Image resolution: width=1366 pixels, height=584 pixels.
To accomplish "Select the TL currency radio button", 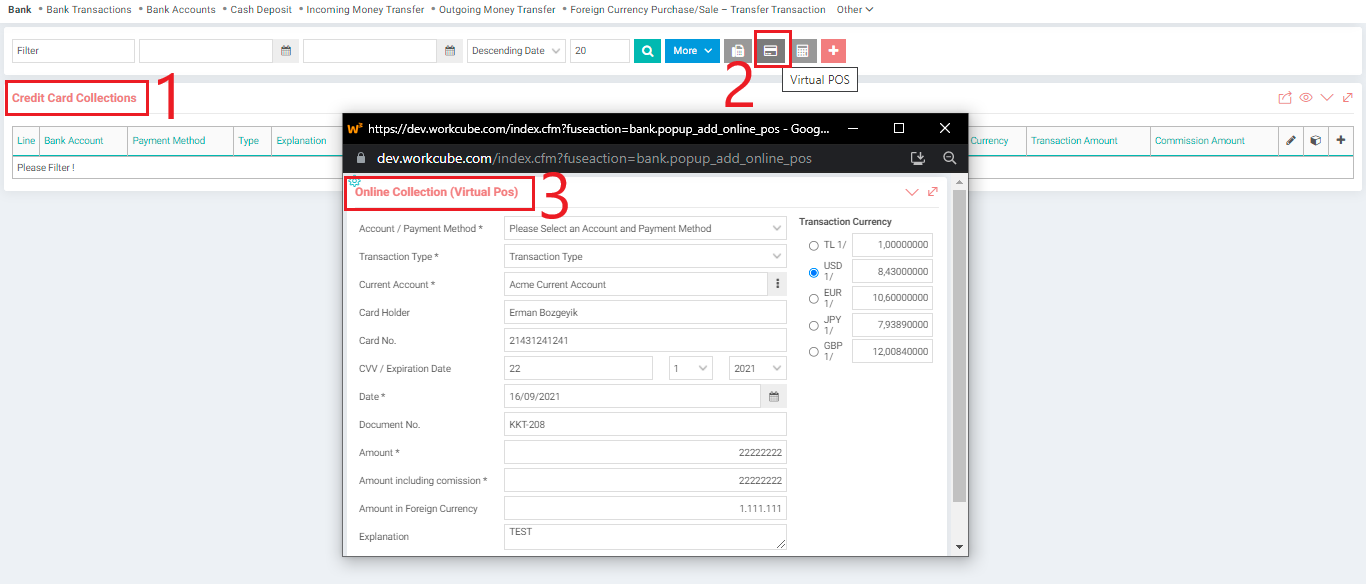I will [x=814, y=245].
